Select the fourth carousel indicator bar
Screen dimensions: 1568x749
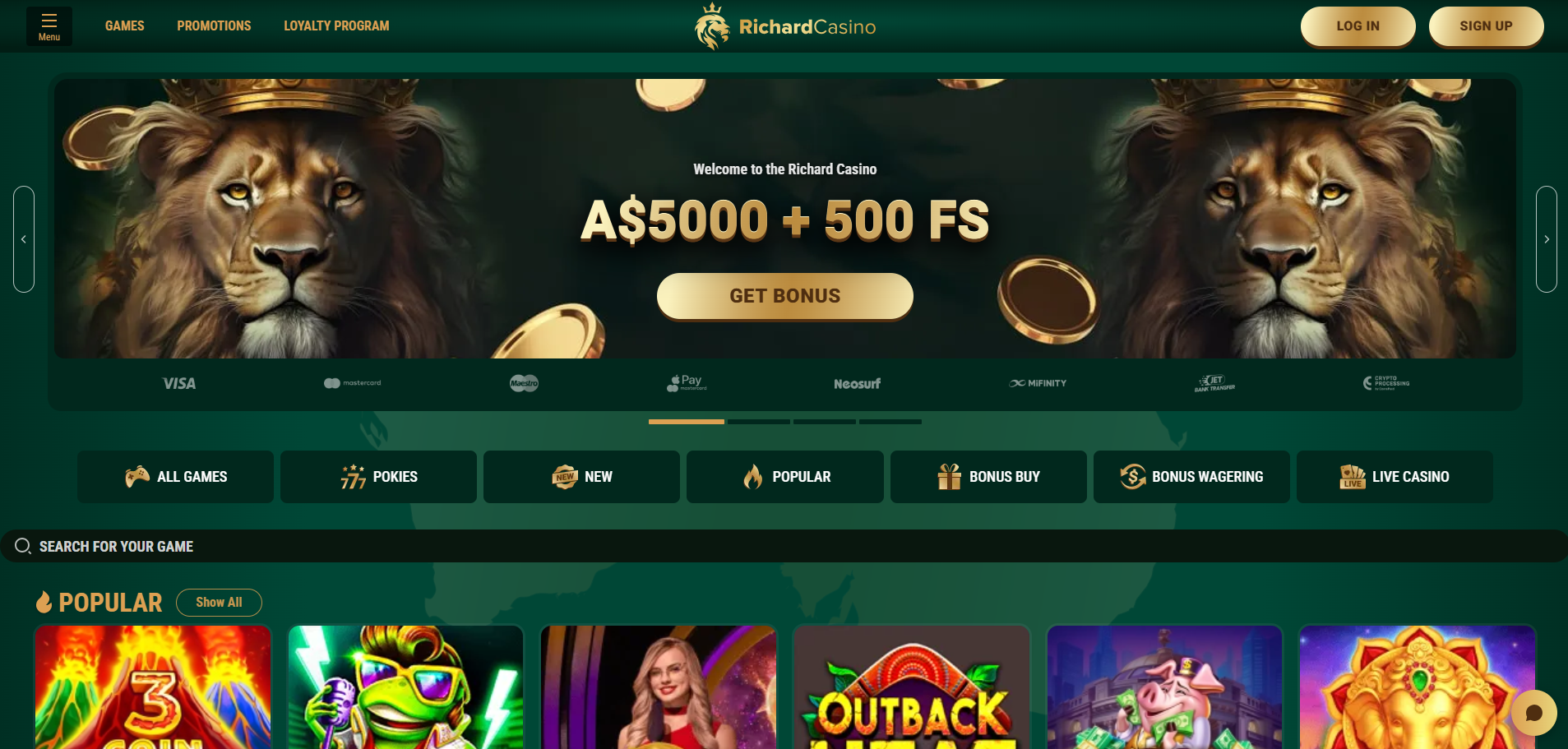(890, 422)
